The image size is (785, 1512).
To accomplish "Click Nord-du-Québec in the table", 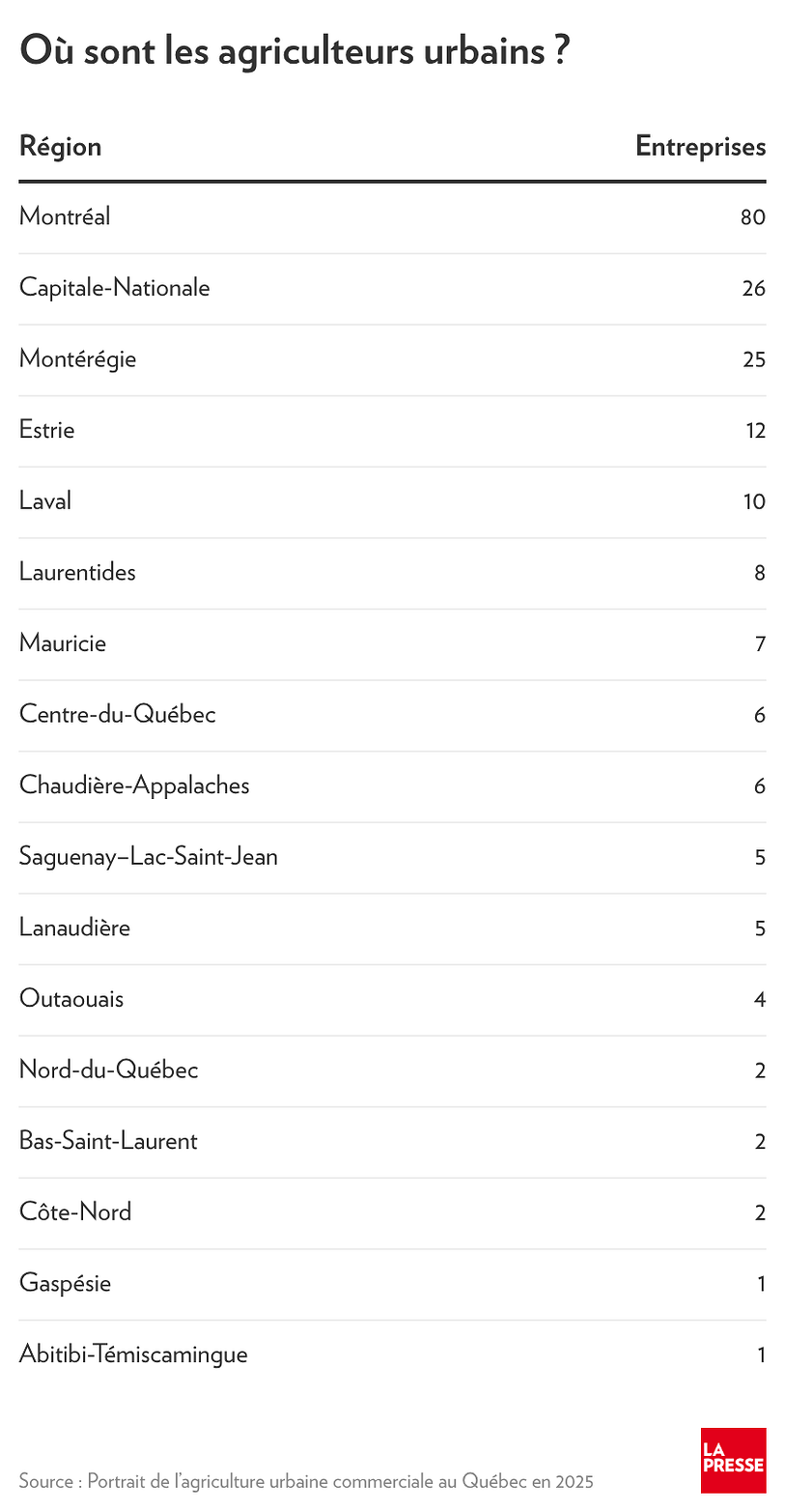I will 108,1070.
